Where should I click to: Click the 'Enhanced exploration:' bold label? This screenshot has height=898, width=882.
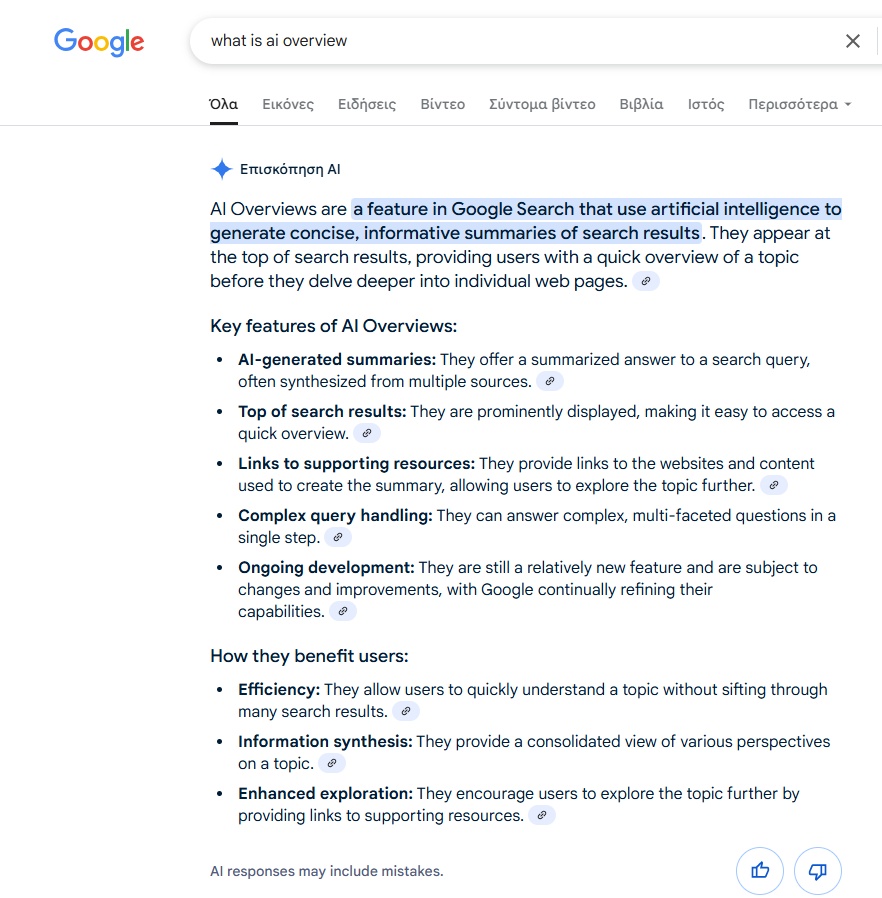point(325,794)
